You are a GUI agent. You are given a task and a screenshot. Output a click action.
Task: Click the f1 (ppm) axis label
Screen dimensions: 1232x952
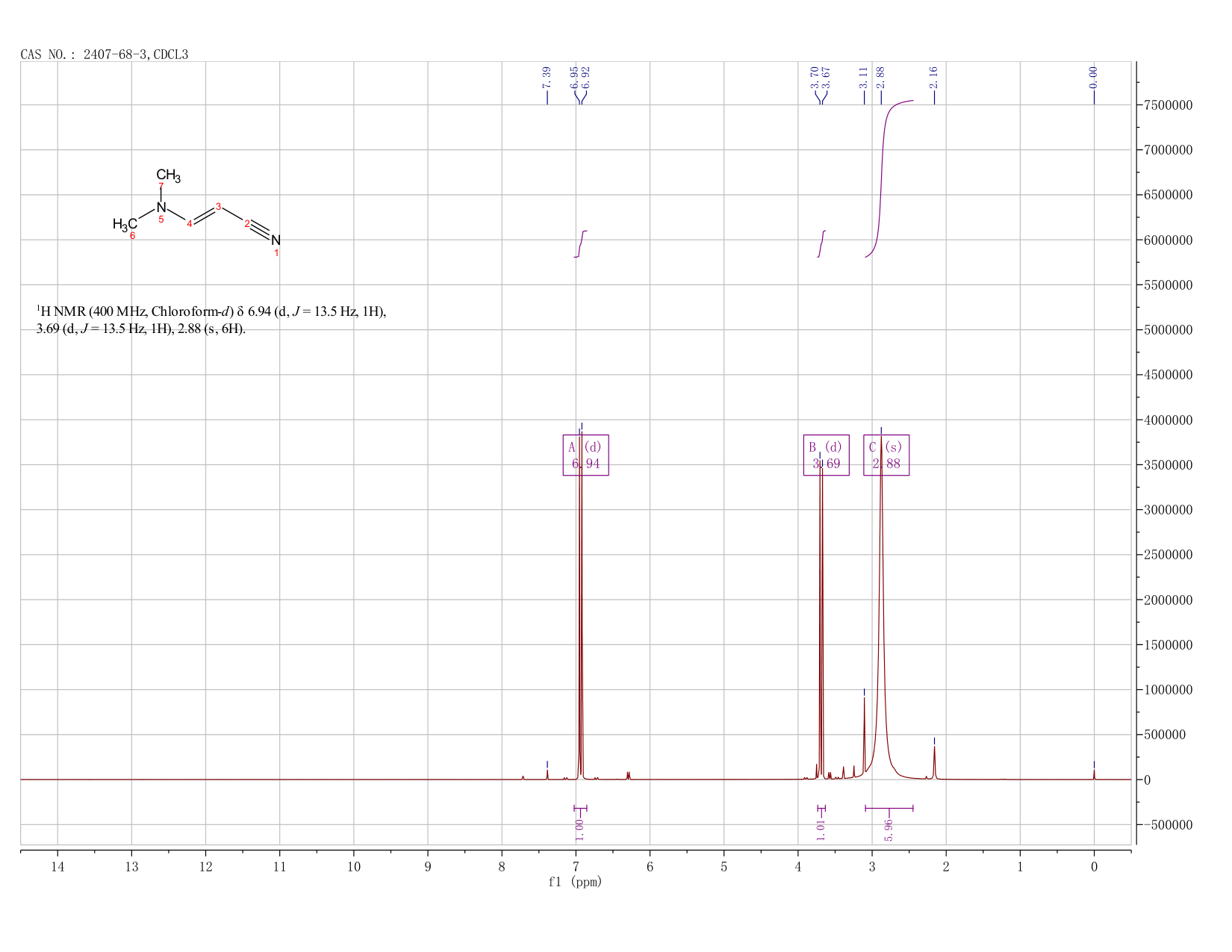pos(575,882)
